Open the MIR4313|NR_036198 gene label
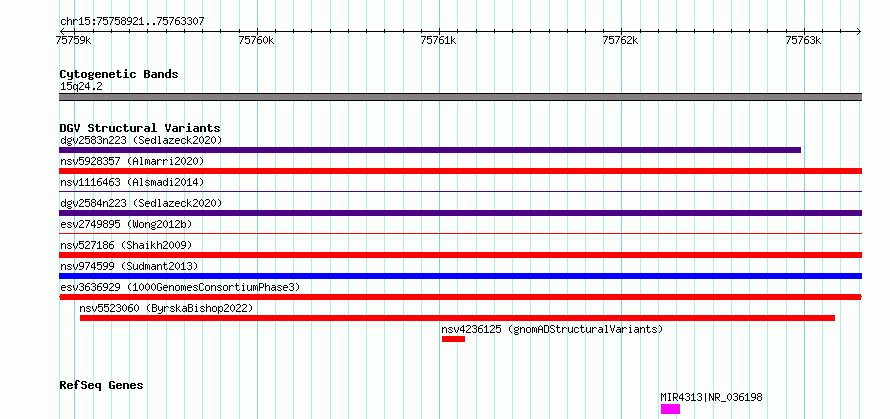This screenshot has height=419, width=890. 711,397
